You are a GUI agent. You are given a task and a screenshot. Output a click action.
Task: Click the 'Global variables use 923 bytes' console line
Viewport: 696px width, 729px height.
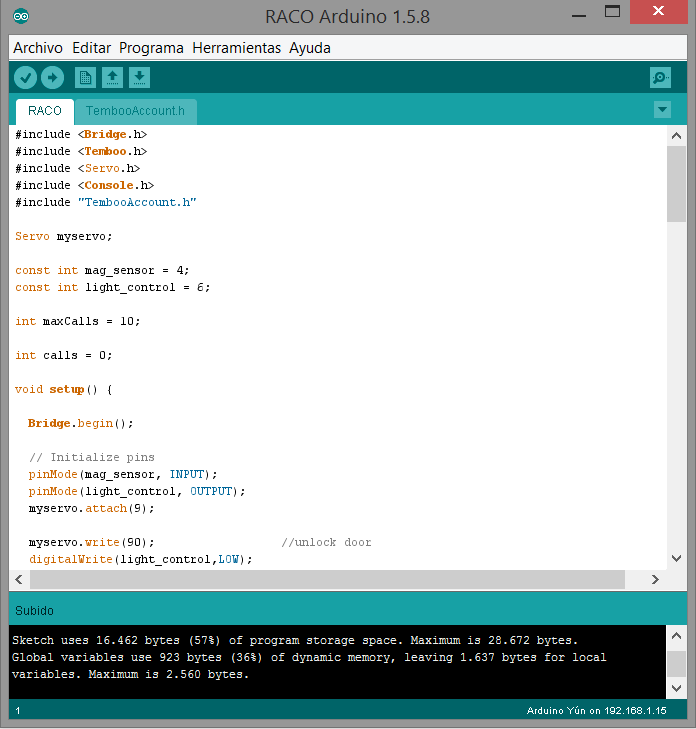309,657
